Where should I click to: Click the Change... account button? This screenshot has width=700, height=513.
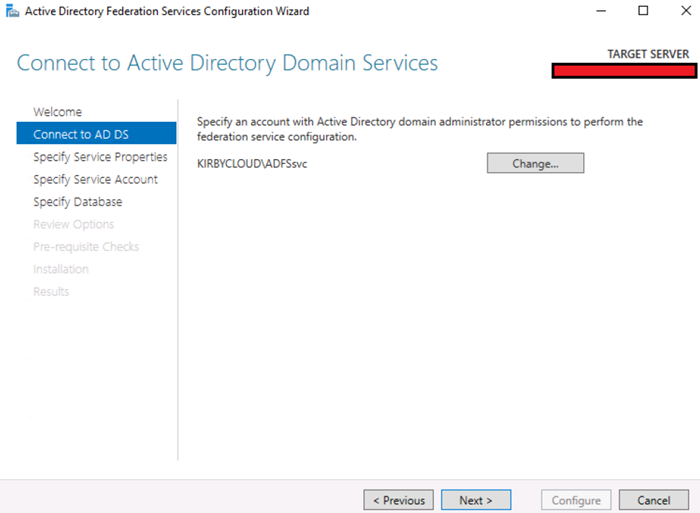pos(535,163)
